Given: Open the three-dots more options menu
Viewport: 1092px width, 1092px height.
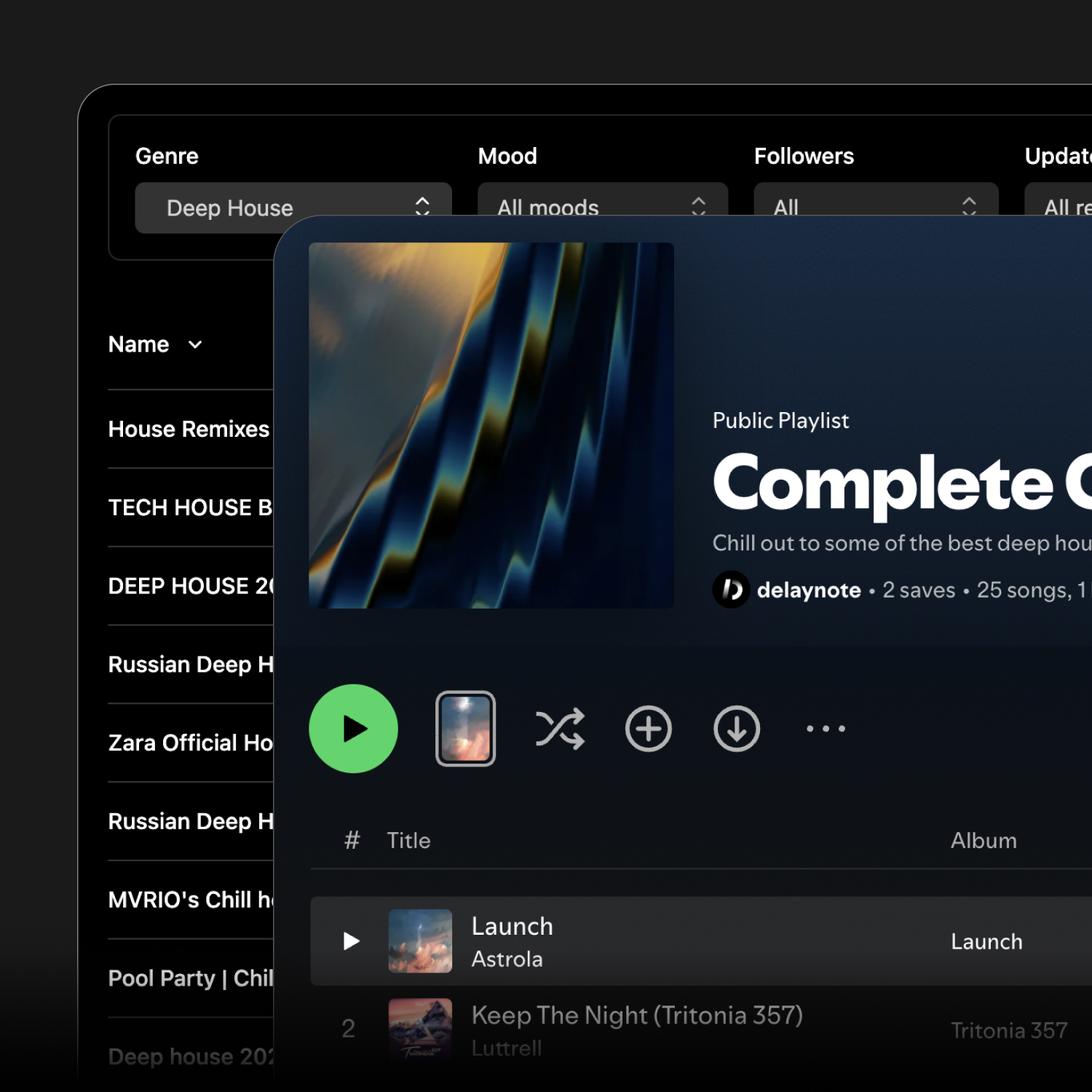Looking at the screenshot, I should (x=825, y=728).
